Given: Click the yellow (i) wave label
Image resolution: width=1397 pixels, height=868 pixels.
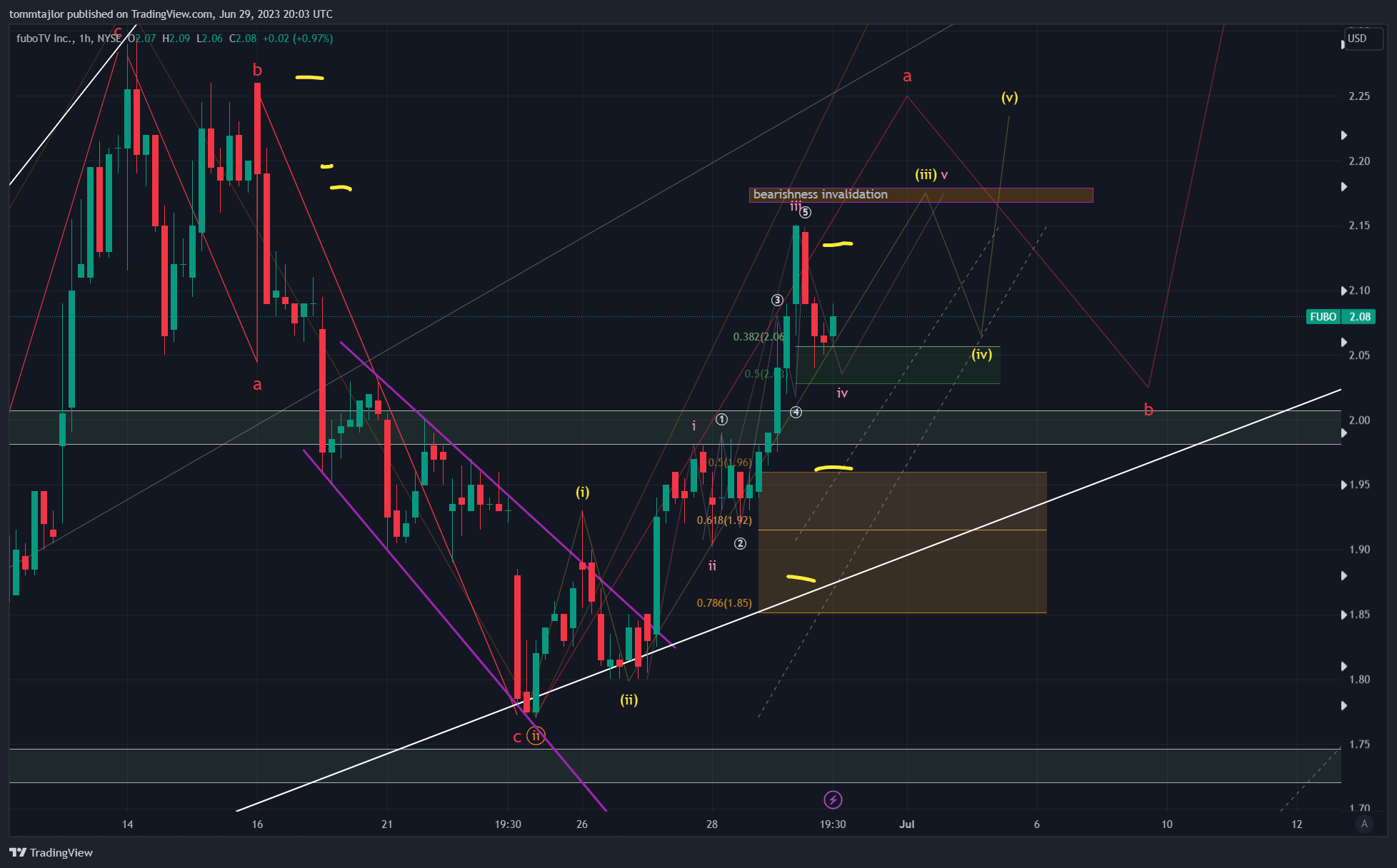Looking at the screenshot, I should (x=583, y=492).
